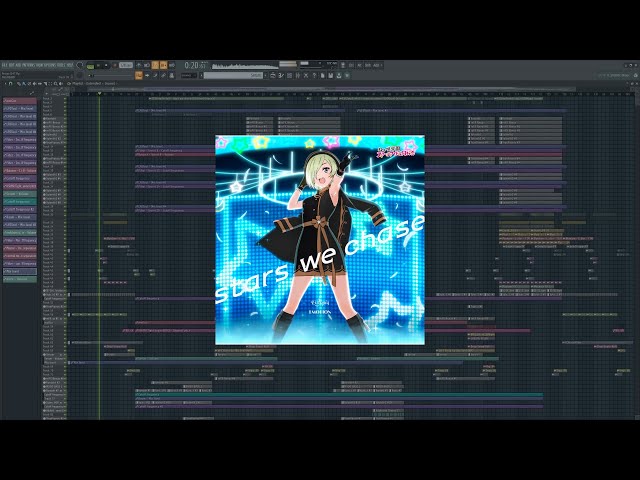
Task: Open the FILE menu
Action: point(4,65)
